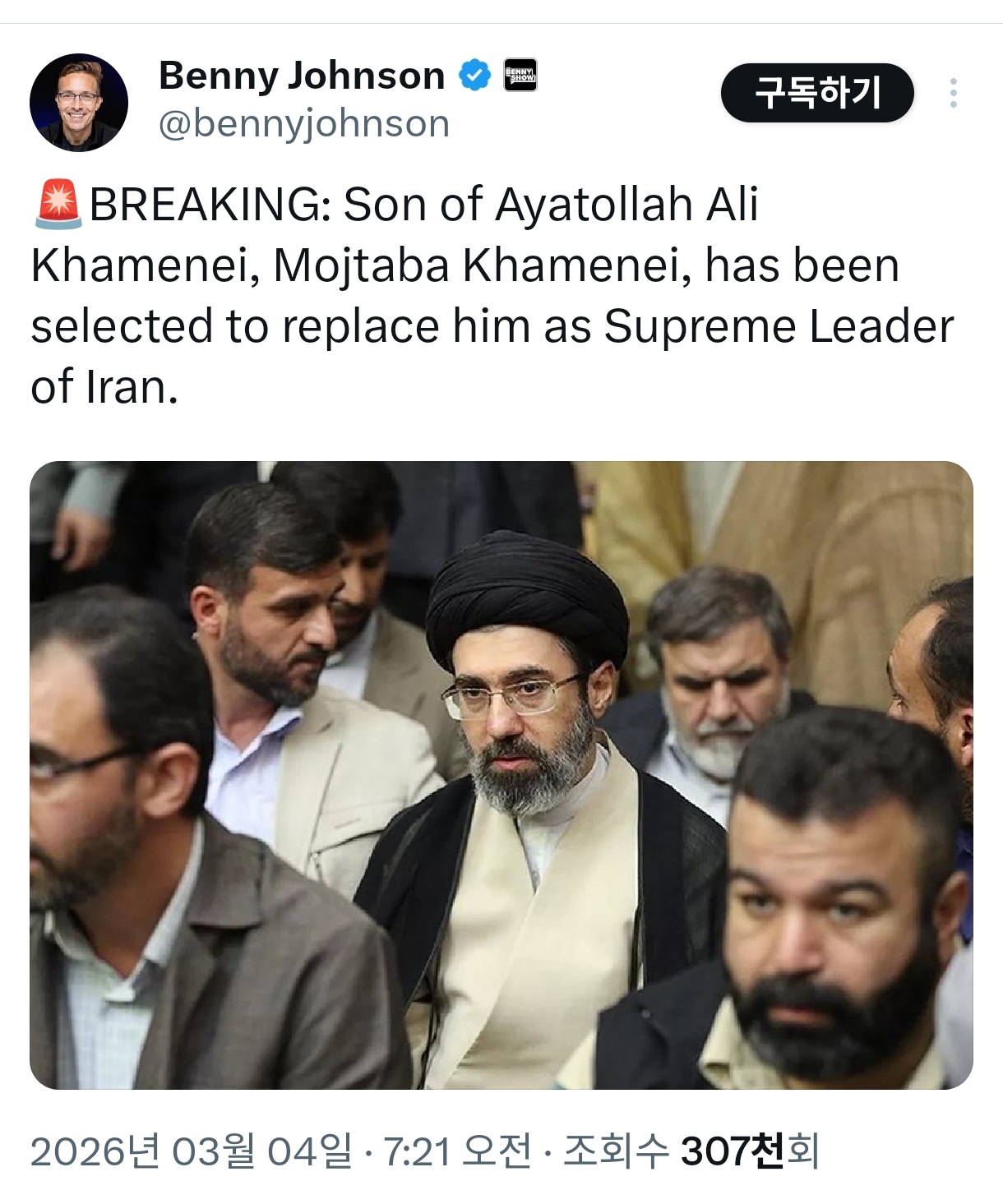Select the tweet line ending with Supreme Leader

click(492, 326)
